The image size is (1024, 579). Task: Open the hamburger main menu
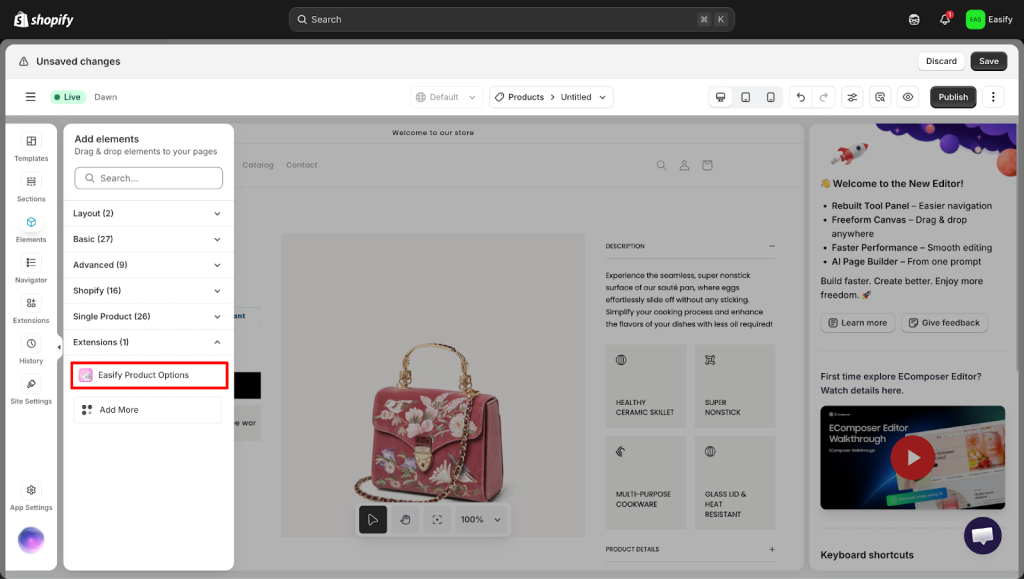30,97
